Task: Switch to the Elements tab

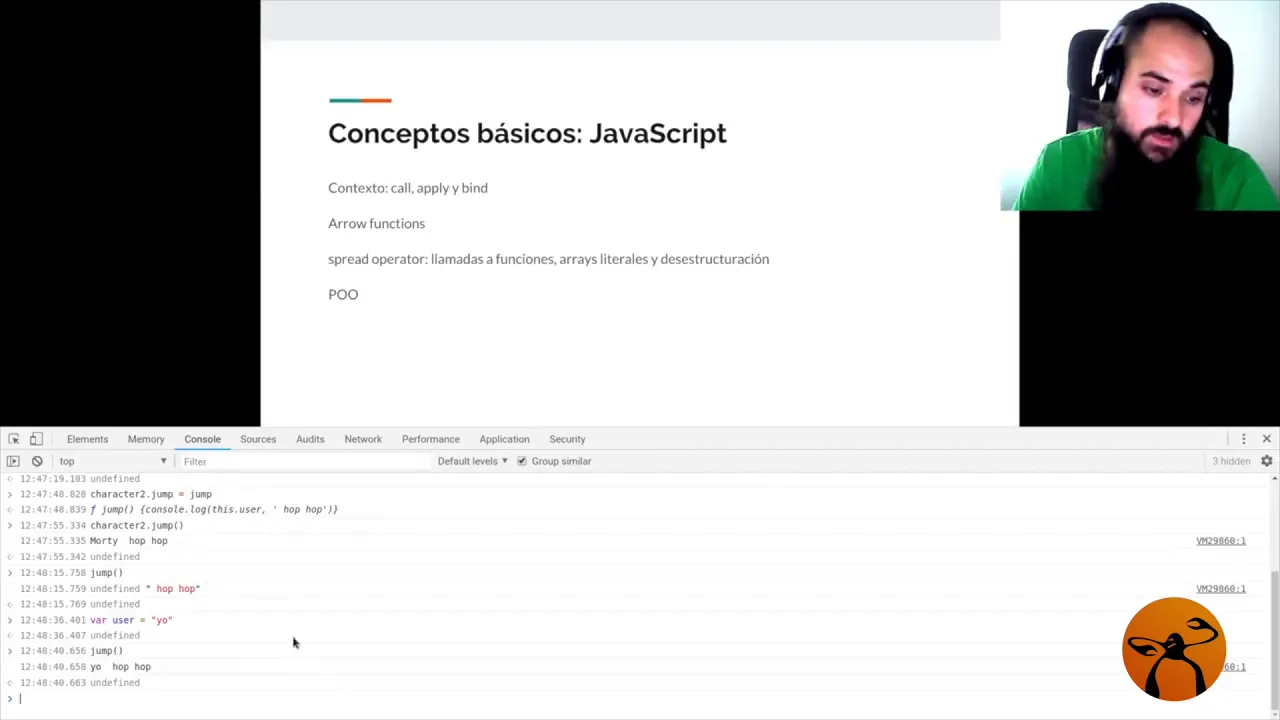Action: coord(87,439)
